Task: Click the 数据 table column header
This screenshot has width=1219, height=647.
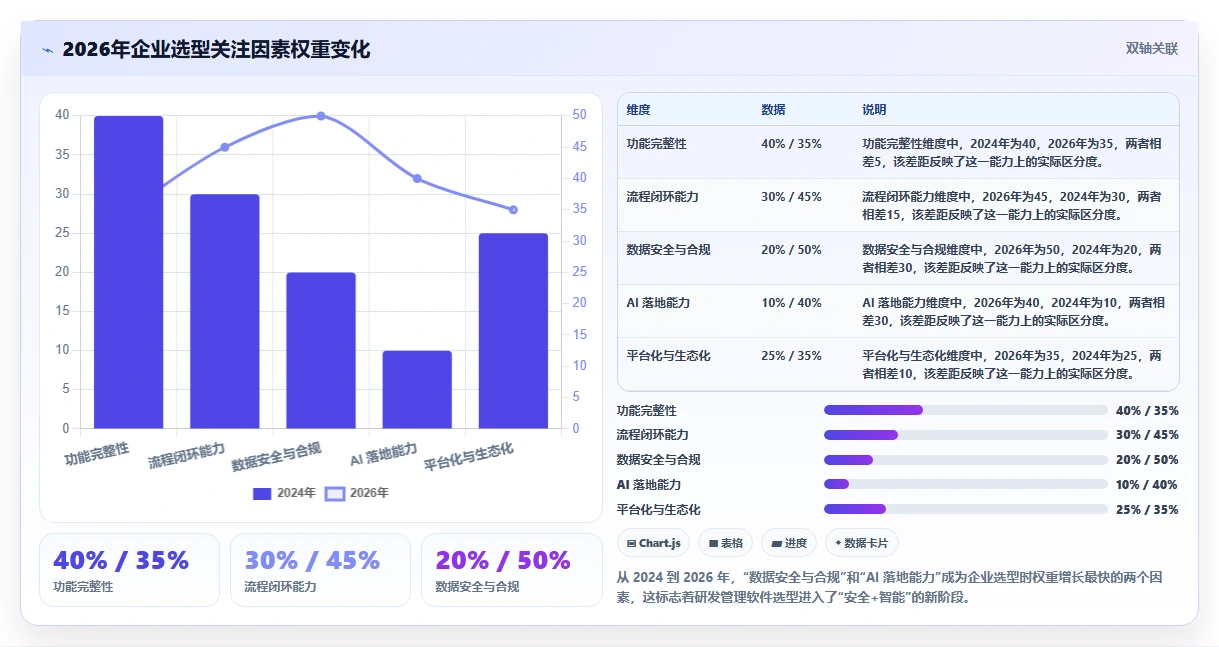Action: 773,110
